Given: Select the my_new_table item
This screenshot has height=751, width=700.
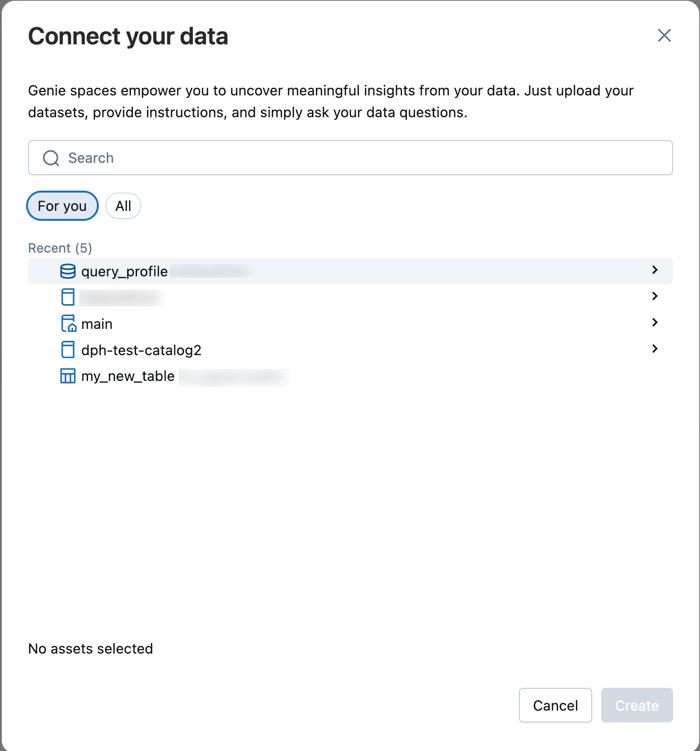Looking at the screenshot, I should [128, 377].
